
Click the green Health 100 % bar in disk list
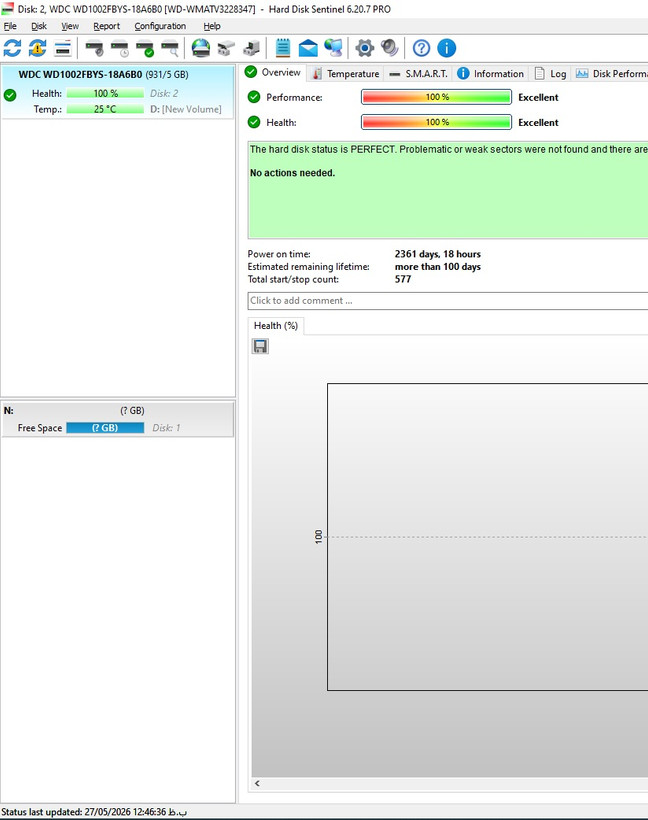click(105, 94)
